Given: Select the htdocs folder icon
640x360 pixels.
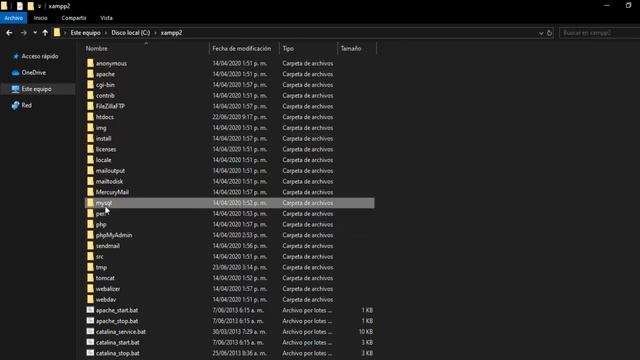Looking at the screenshot, I should pos(90,117).
